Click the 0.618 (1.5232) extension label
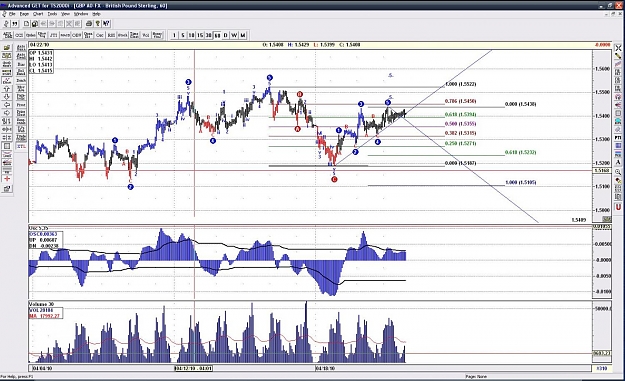Viewport: 625px width, 381px height. [x=520, y=152]
